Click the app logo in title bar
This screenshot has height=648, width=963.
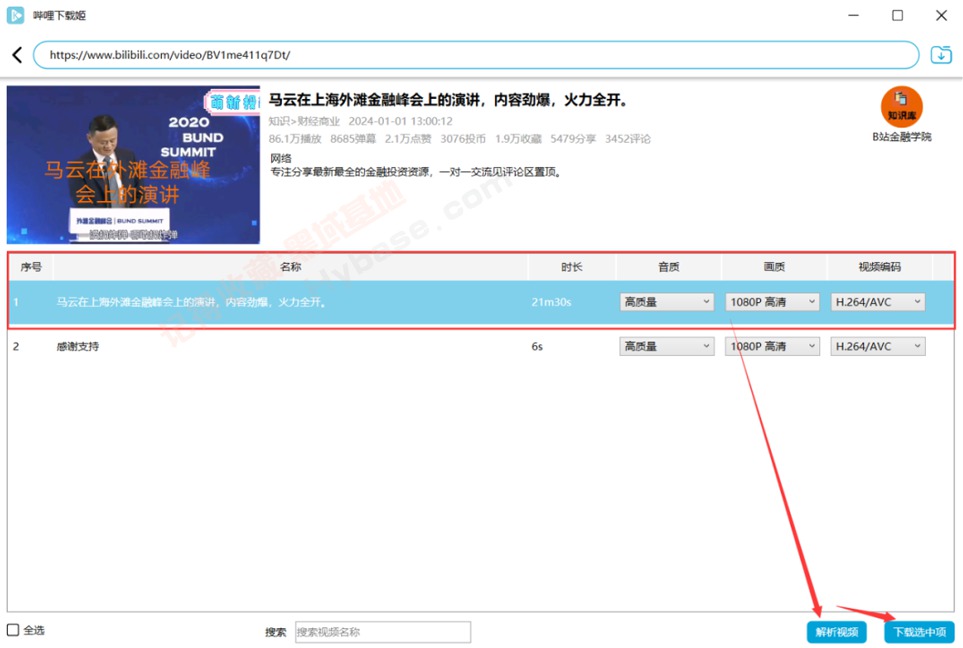[x=15, y=15]
